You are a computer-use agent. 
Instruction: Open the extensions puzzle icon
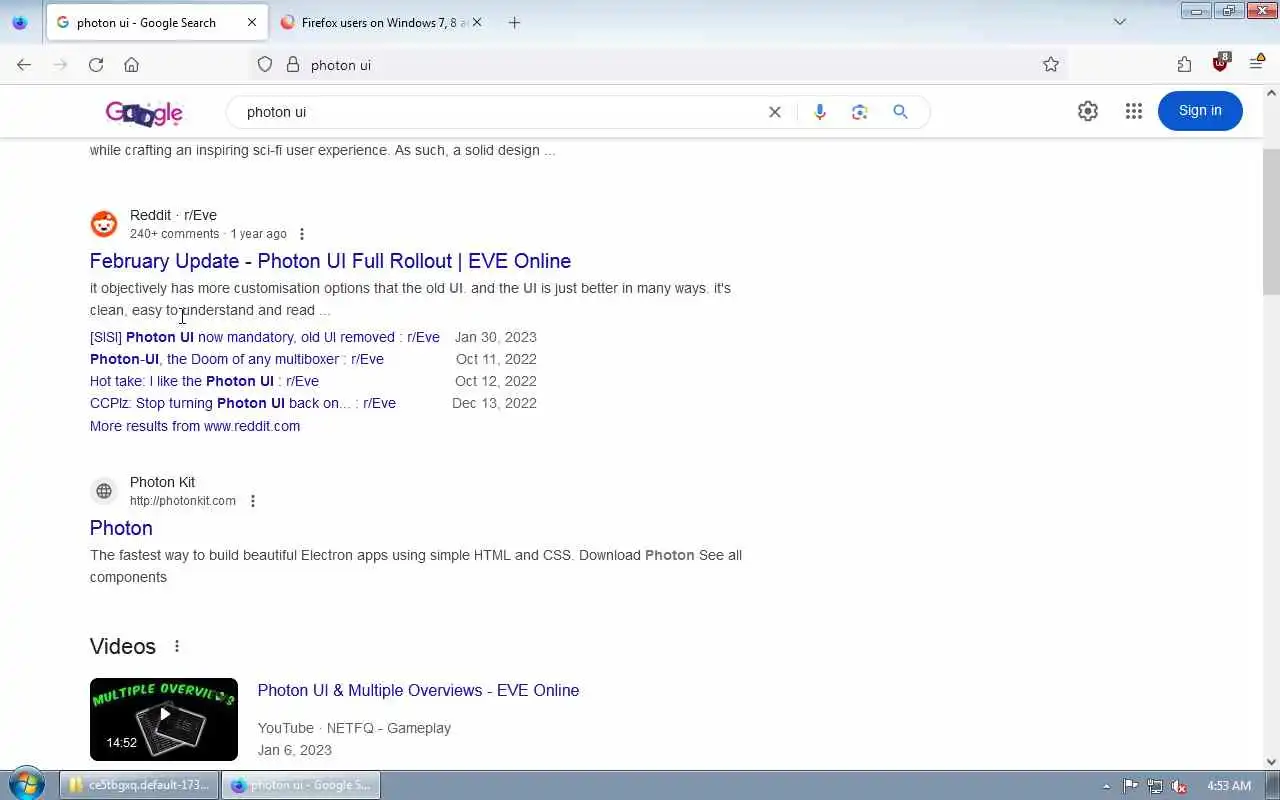(1185, 65)
